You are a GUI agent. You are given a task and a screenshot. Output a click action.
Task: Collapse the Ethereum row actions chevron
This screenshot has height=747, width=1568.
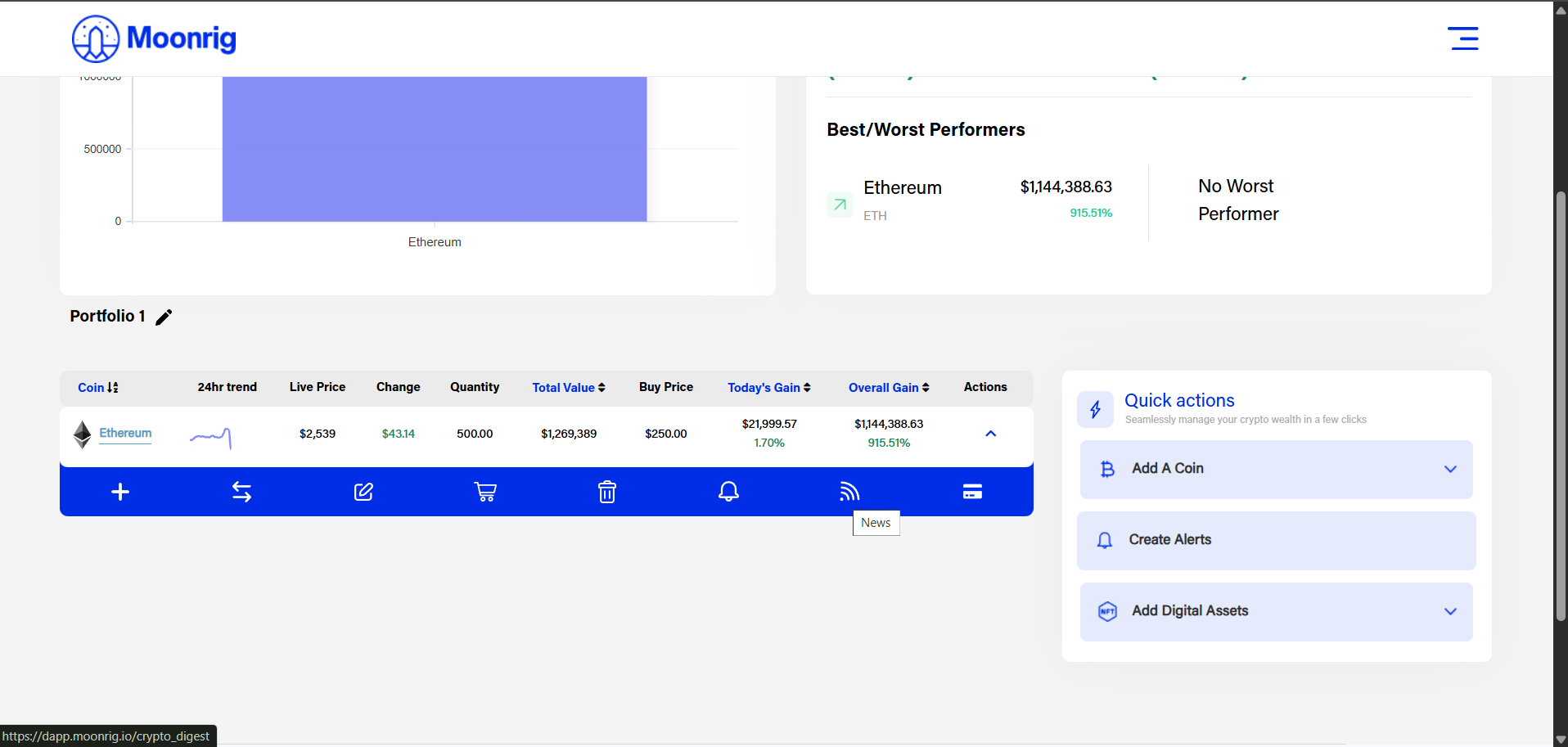[x=990, y=434]
